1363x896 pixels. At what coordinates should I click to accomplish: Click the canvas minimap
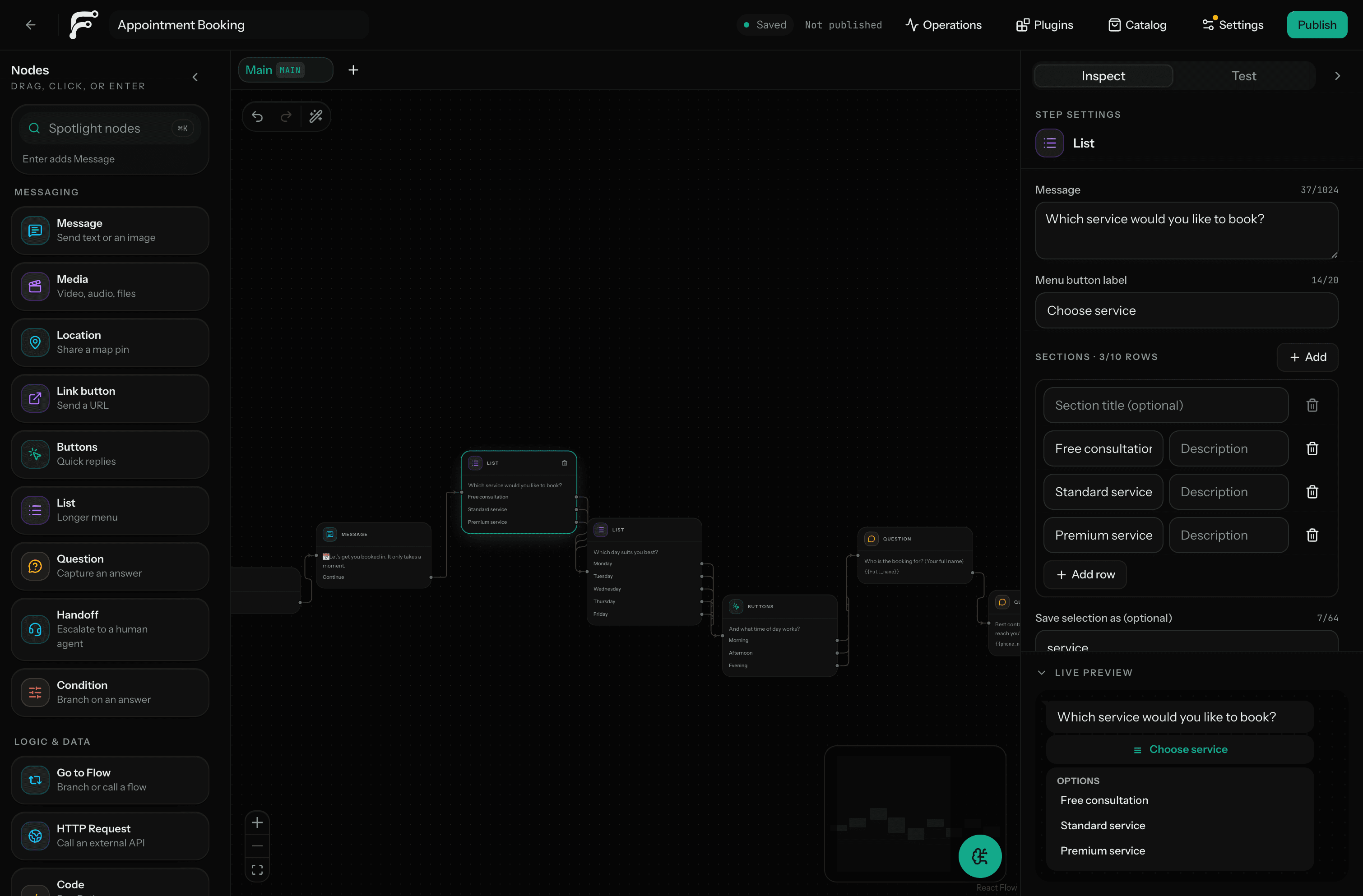[914, 813]
